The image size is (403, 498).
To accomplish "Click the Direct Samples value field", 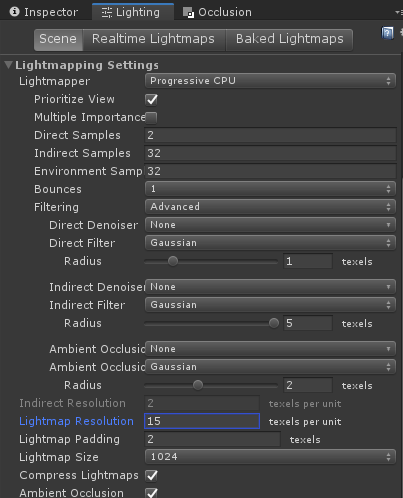I will tap(270, 135).
